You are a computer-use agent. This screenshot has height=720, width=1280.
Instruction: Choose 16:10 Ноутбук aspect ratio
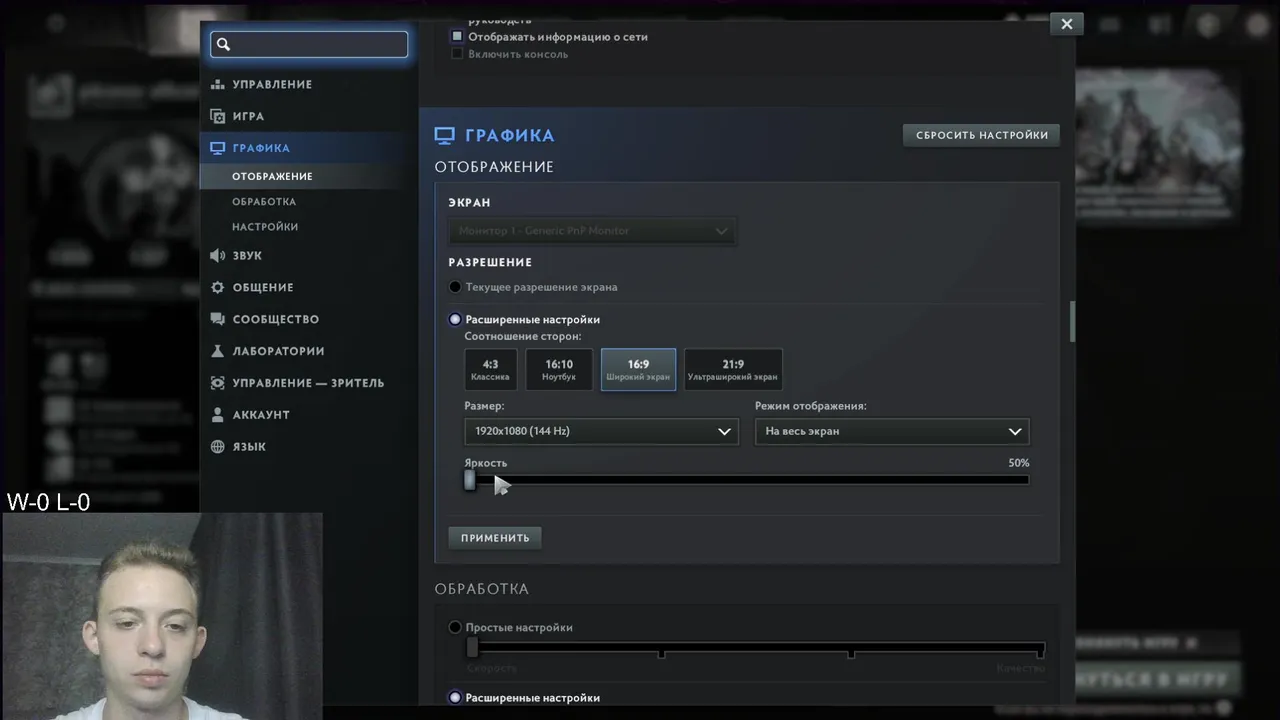click(559, 370)
